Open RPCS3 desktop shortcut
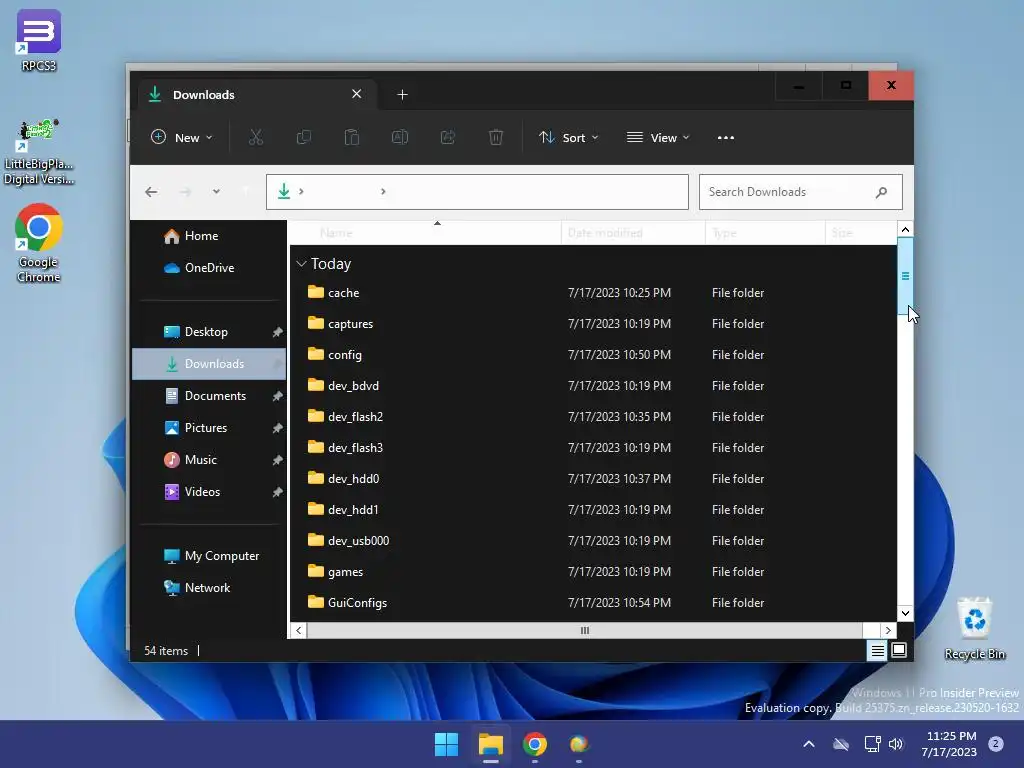 coord(39,40)
